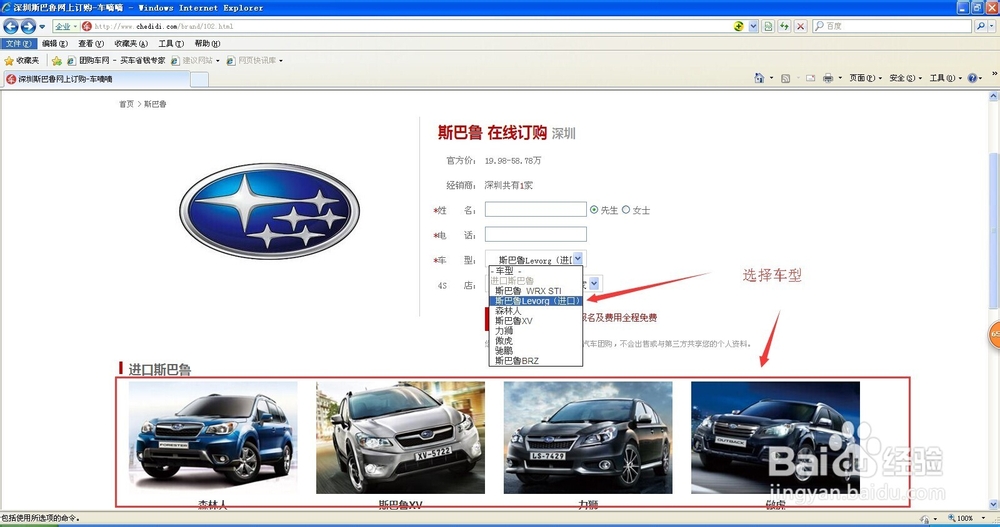Image resolution: width=1000 pixels, height=527 pixels.
Task: Click the blue Help question mark icon
Action: click(x=972, y=78)
